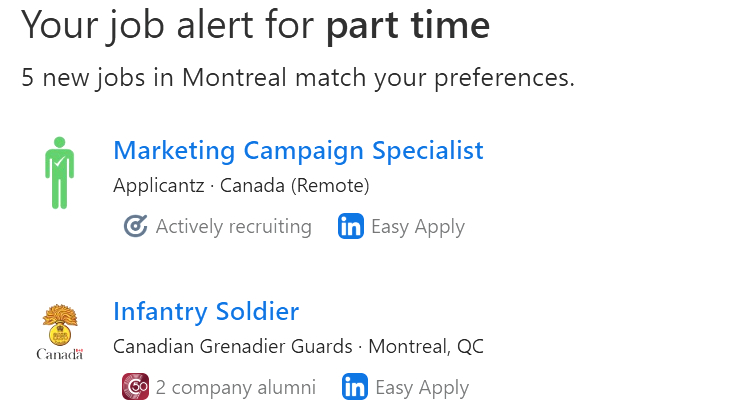Click 'Your job alert for' heading text

(x=168, y=25)
